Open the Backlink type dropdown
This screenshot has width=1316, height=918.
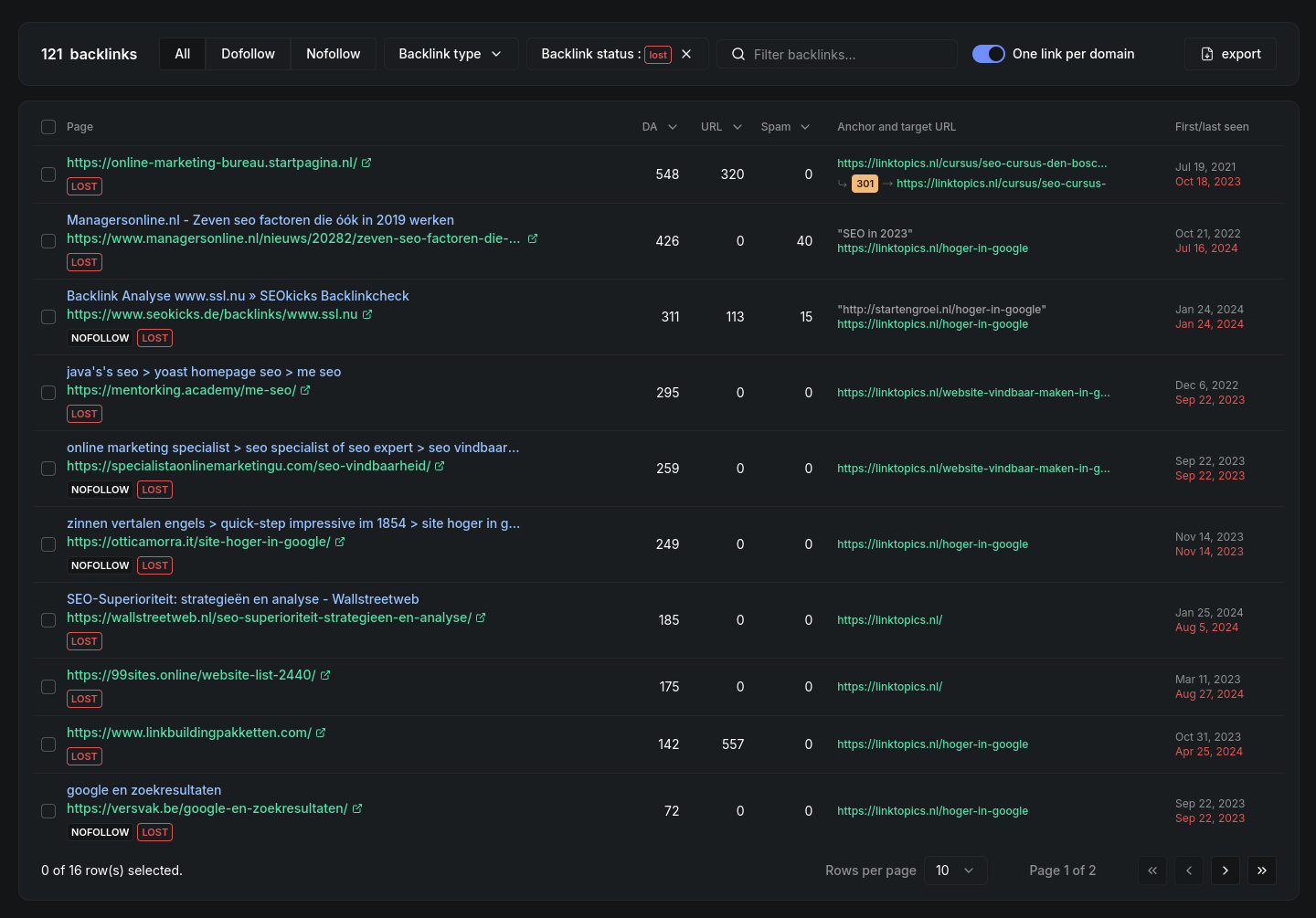pyautogui.click(x=451, y=54)
